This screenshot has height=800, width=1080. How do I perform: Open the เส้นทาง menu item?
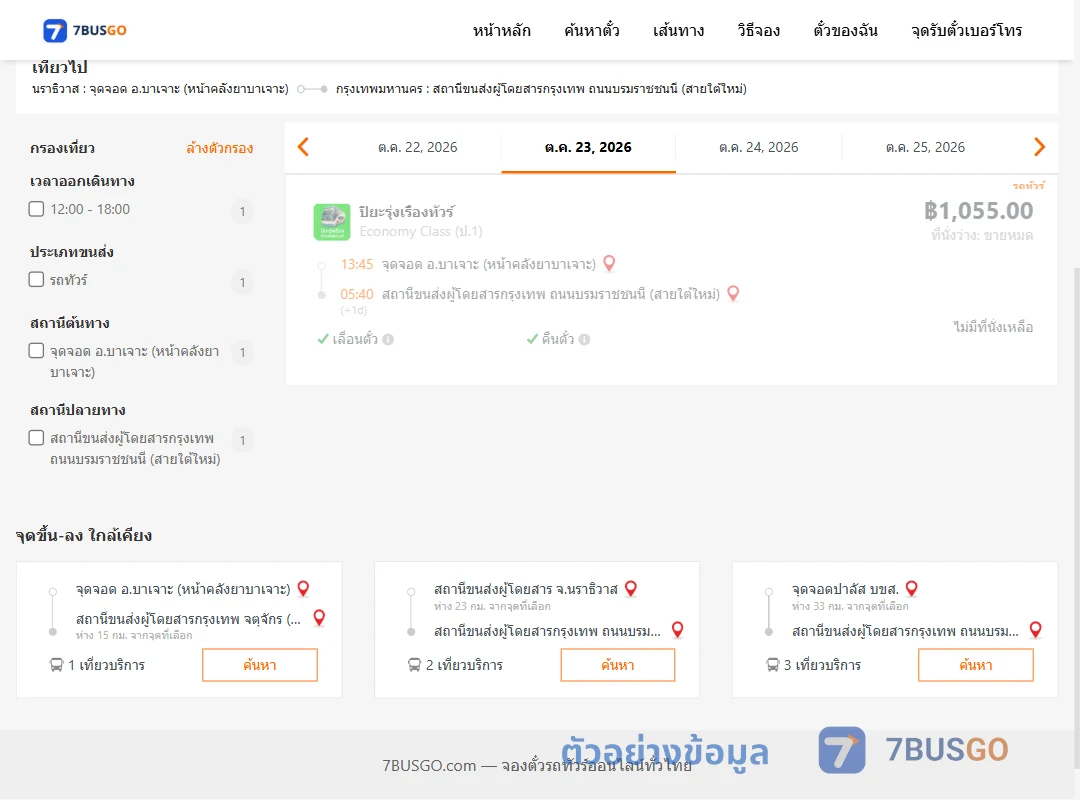coord(678,30)
